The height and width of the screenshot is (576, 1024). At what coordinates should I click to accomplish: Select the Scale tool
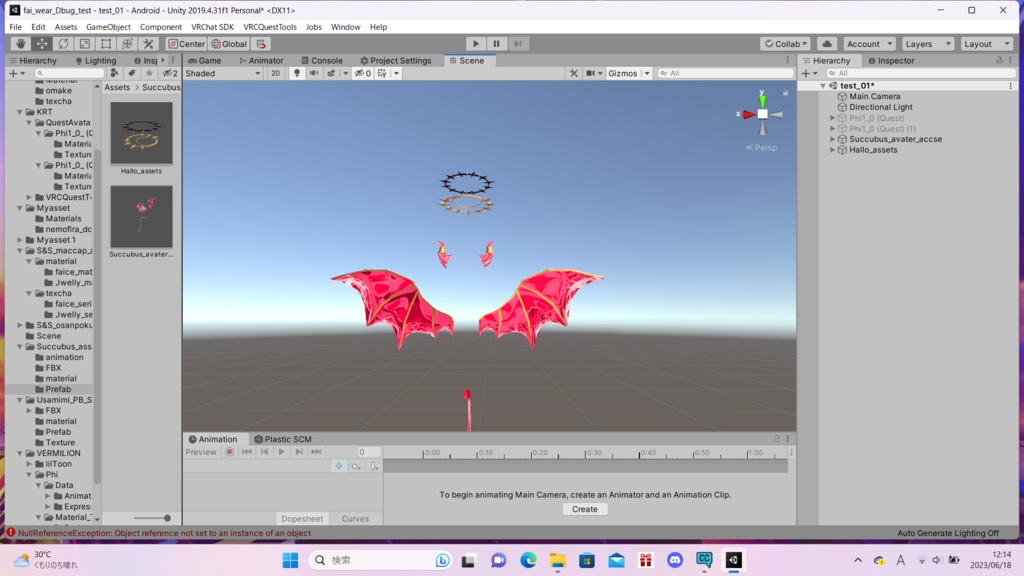pos(84,43)
